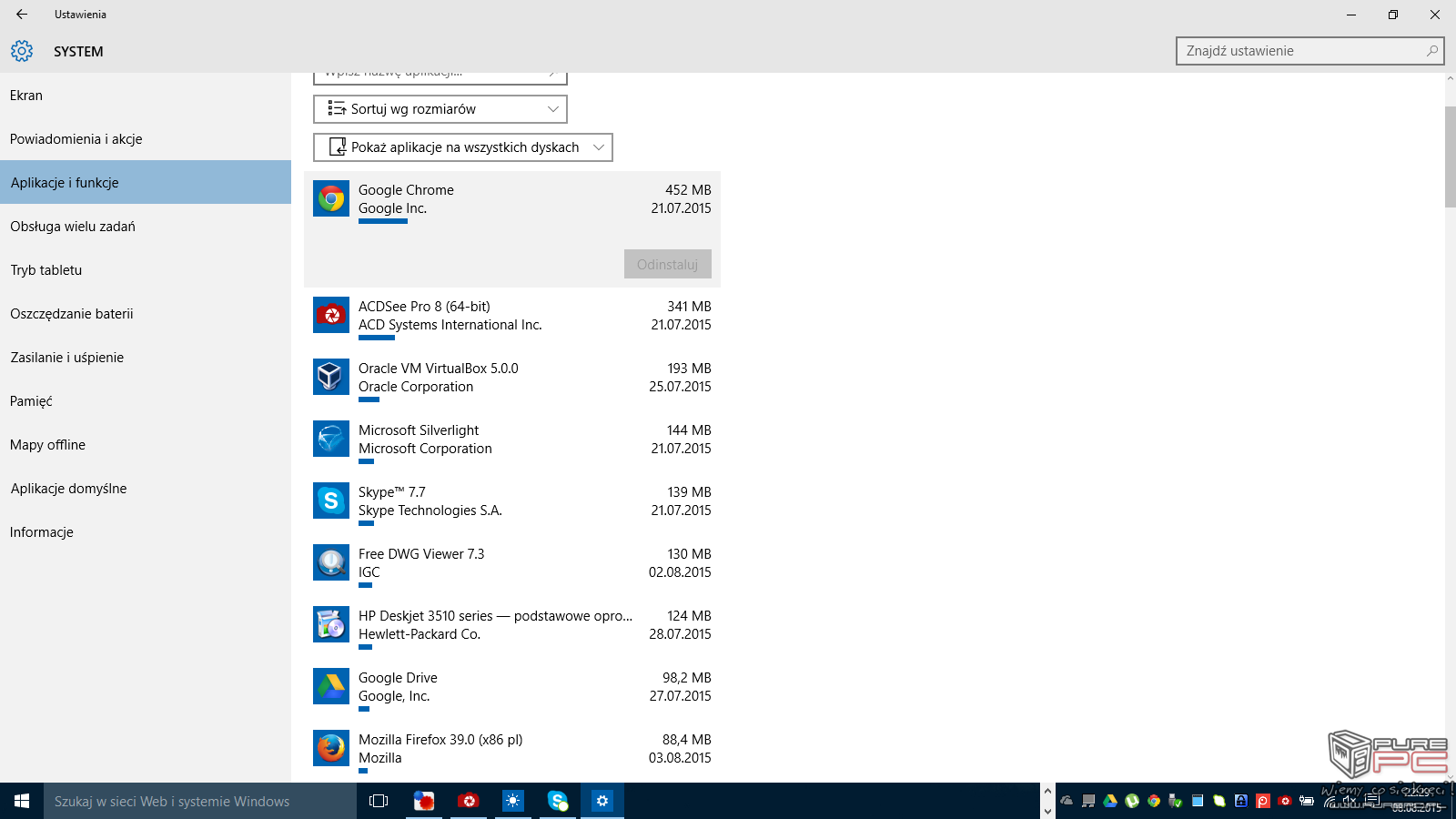Click the search magnifier icon
Screen dimensions: 1456x819
click(x=1432, y=51)
